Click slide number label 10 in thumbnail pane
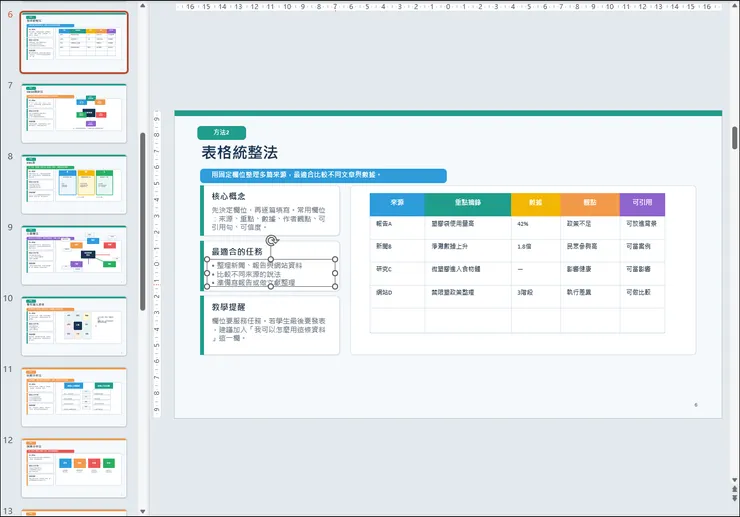Viewport: 740px width, 517px height. click(8, 298)
